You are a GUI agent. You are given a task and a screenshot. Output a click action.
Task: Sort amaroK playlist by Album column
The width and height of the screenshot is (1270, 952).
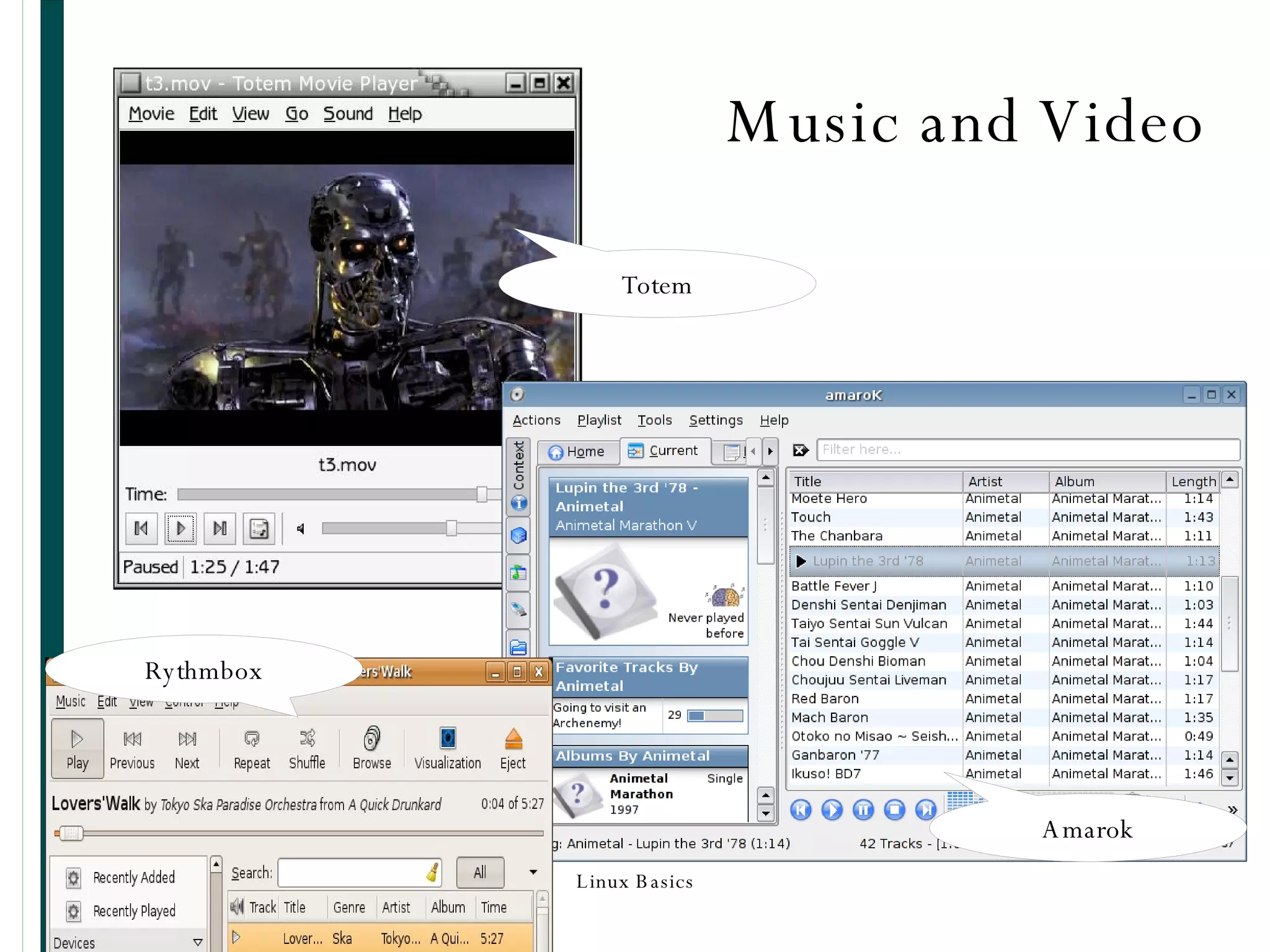coord(1107,481)
